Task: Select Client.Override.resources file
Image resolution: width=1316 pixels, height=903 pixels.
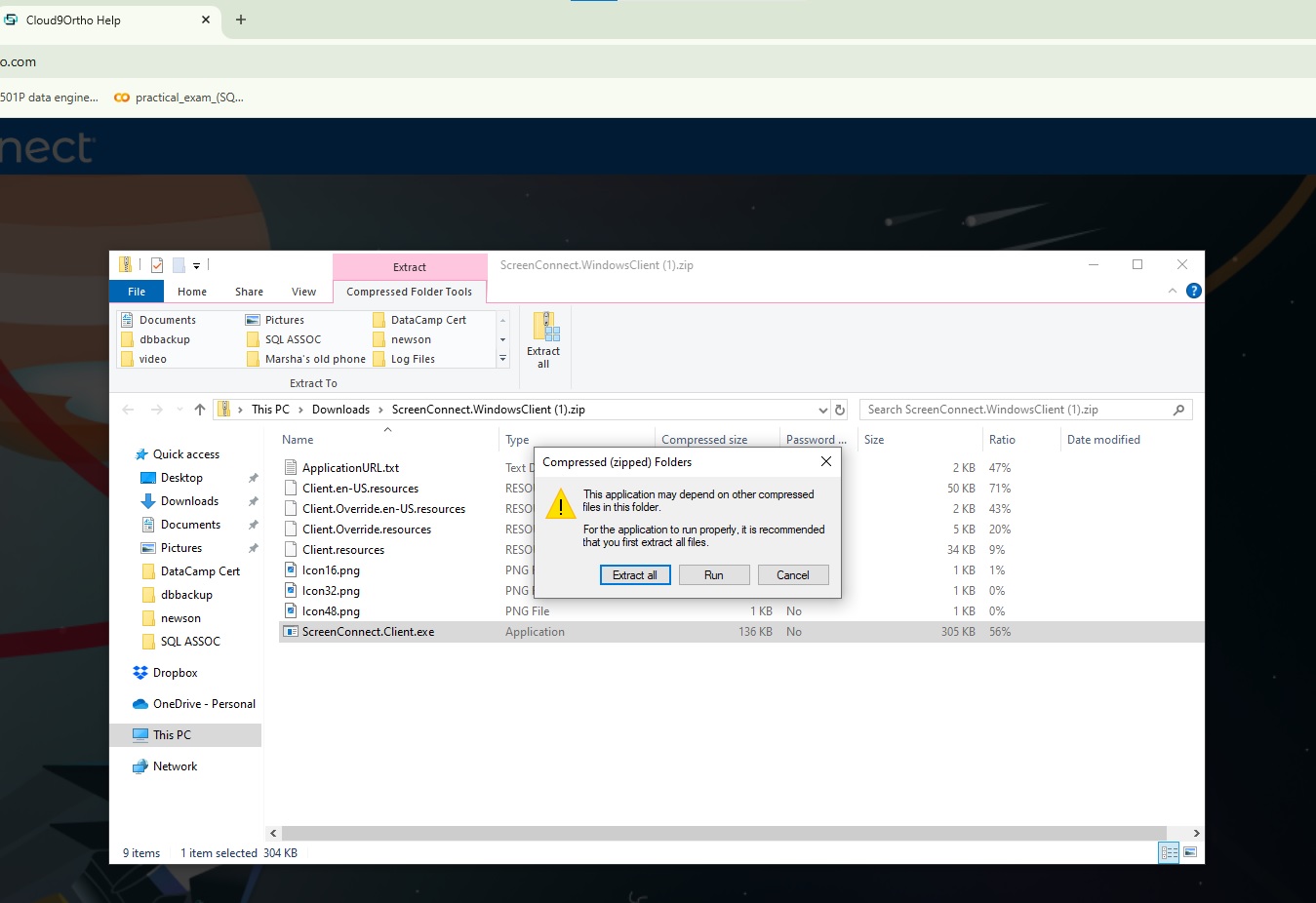Action: [x=366, y=530]
